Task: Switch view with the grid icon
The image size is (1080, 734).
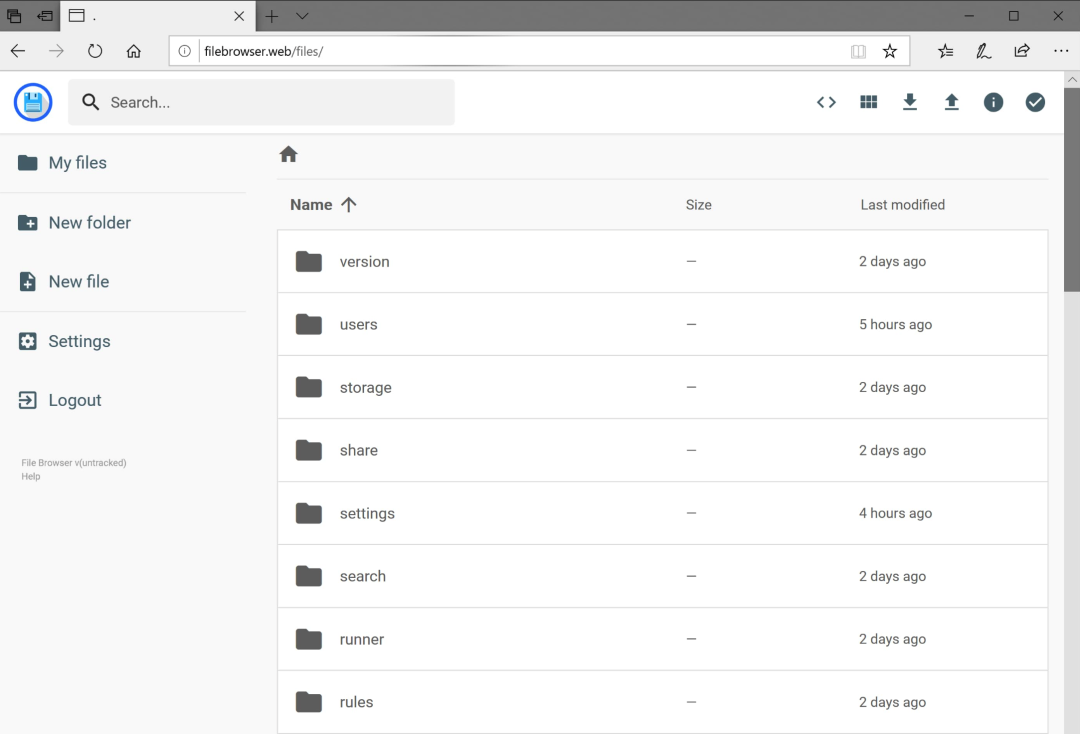Action: [x=868, y=102]
